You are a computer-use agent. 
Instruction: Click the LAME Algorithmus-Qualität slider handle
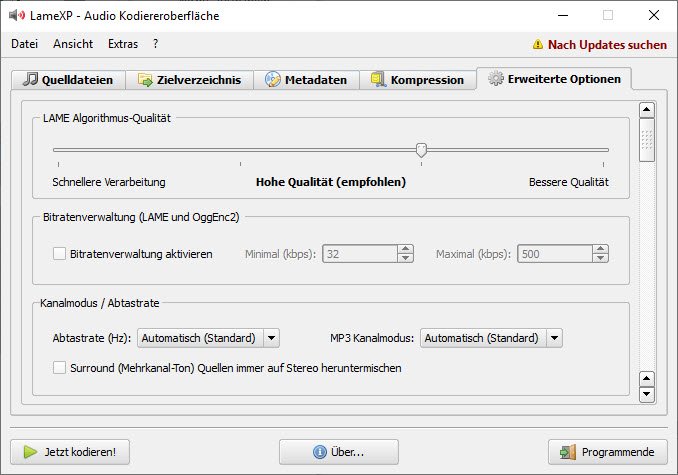(x=422, y=150)
